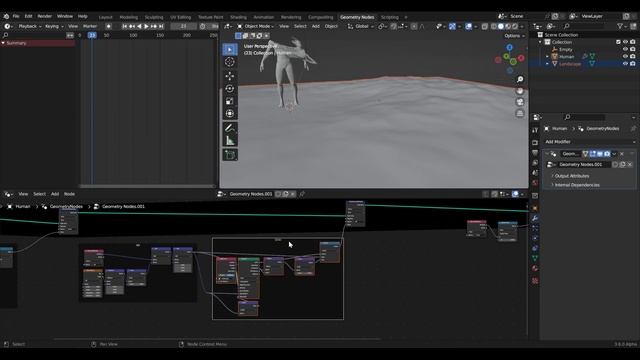Click the current frame number field
Screen dimensions: 640x360
coord(184,26)
